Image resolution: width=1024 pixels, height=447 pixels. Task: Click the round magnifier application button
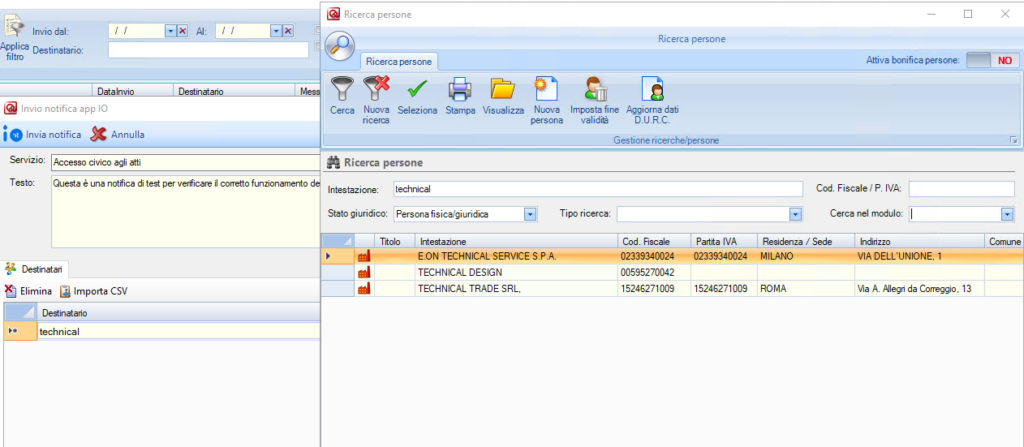click(x=340, y=46)
